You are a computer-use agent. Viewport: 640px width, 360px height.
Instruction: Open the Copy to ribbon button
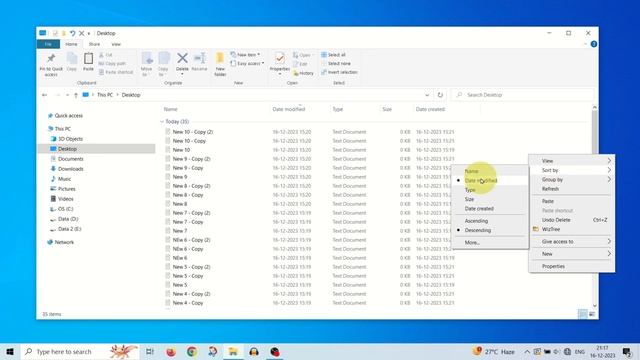164,64
